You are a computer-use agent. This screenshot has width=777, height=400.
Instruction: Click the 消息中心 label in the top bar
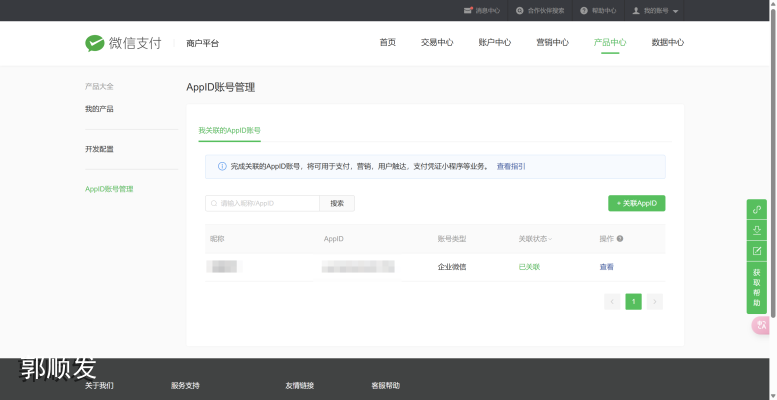(488, 10)
